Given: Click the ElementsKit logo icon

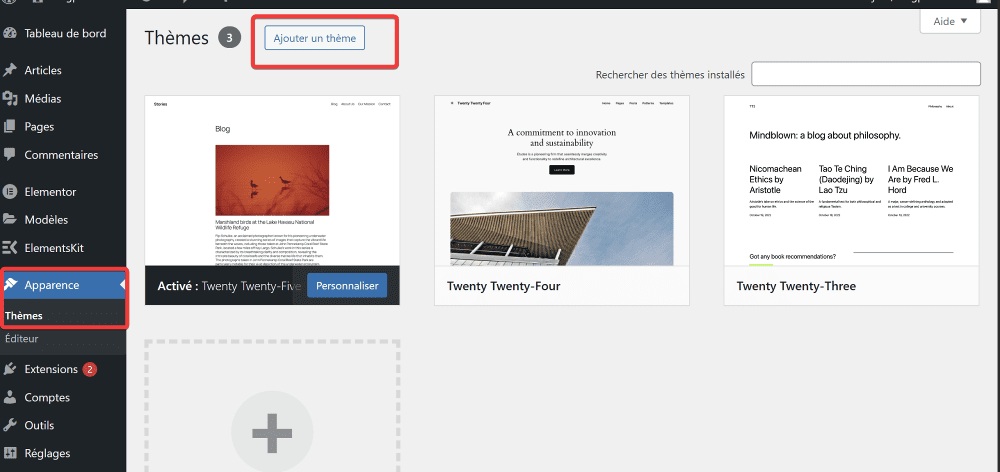Looking at the screenshot, I should (x=10, y=247).
